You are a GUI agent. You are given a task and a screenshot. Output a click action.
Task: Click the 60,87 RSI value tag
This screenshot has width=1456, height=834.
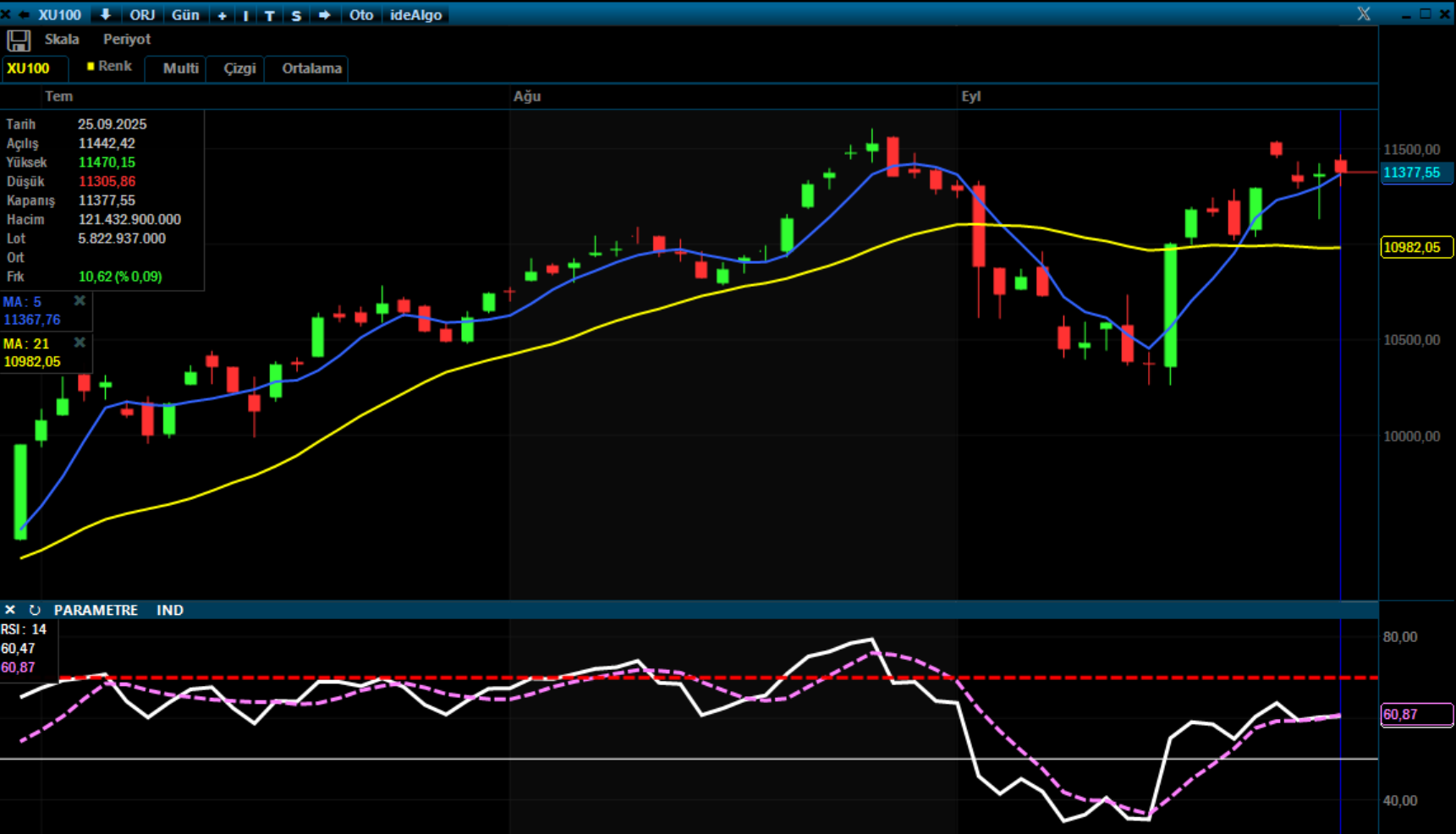[1416, 715]
